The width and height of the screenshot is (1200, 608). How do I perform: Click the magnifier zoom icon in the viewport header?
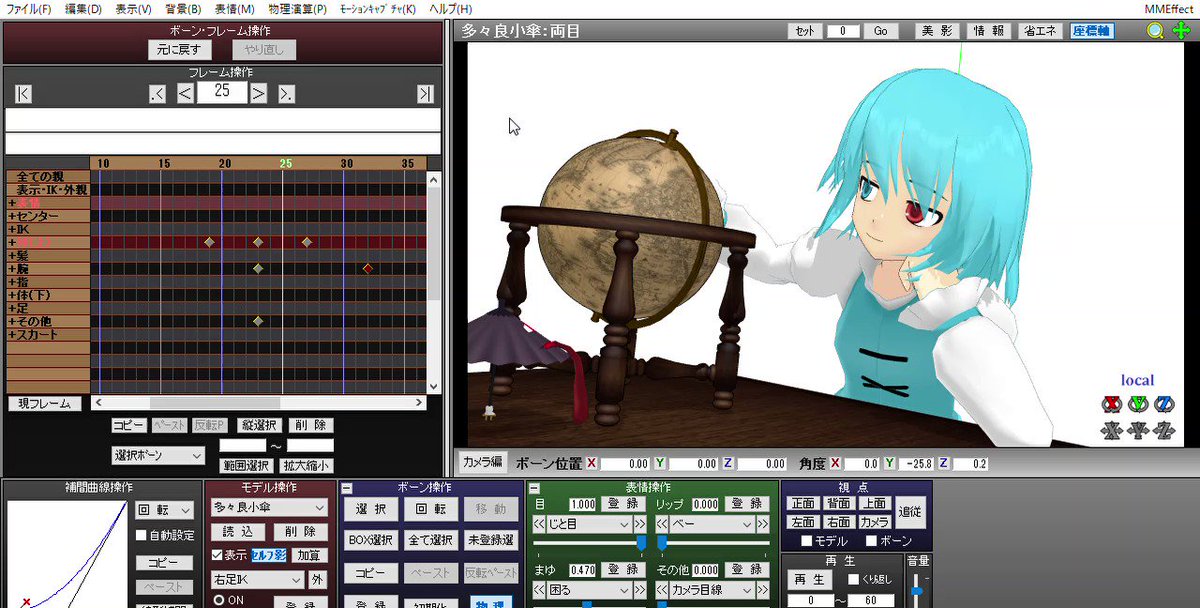(1155, 31)
